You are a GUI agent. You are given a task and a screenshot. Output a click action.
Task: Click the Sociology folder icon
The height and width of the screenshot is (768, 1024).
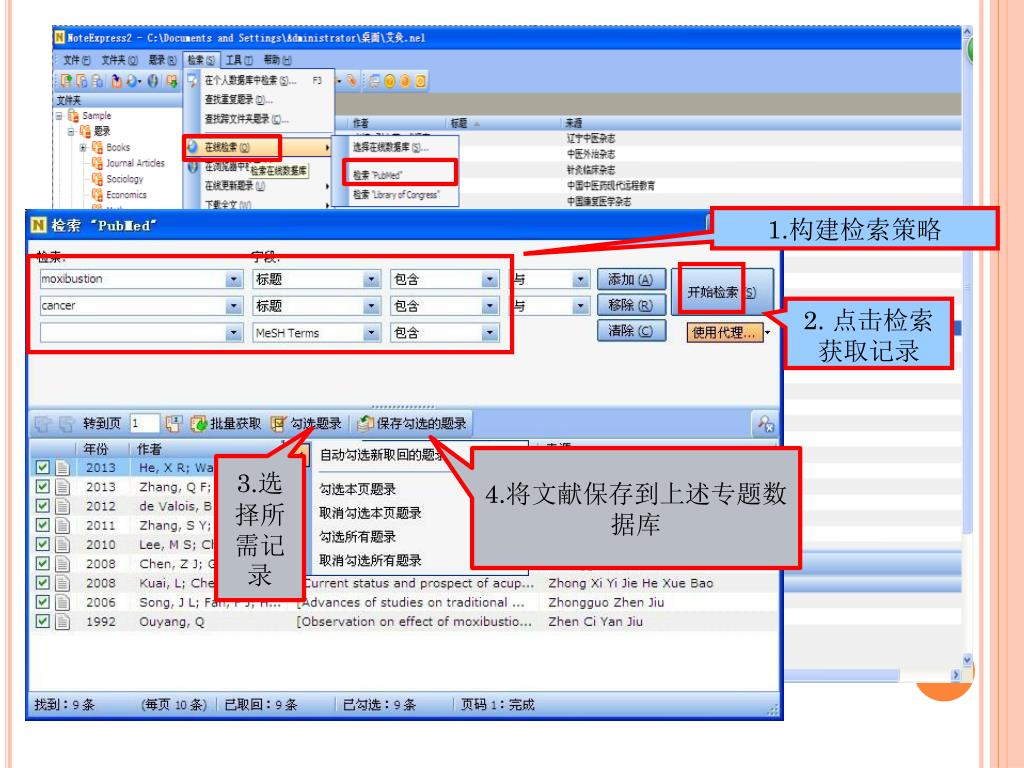point(97,179)
